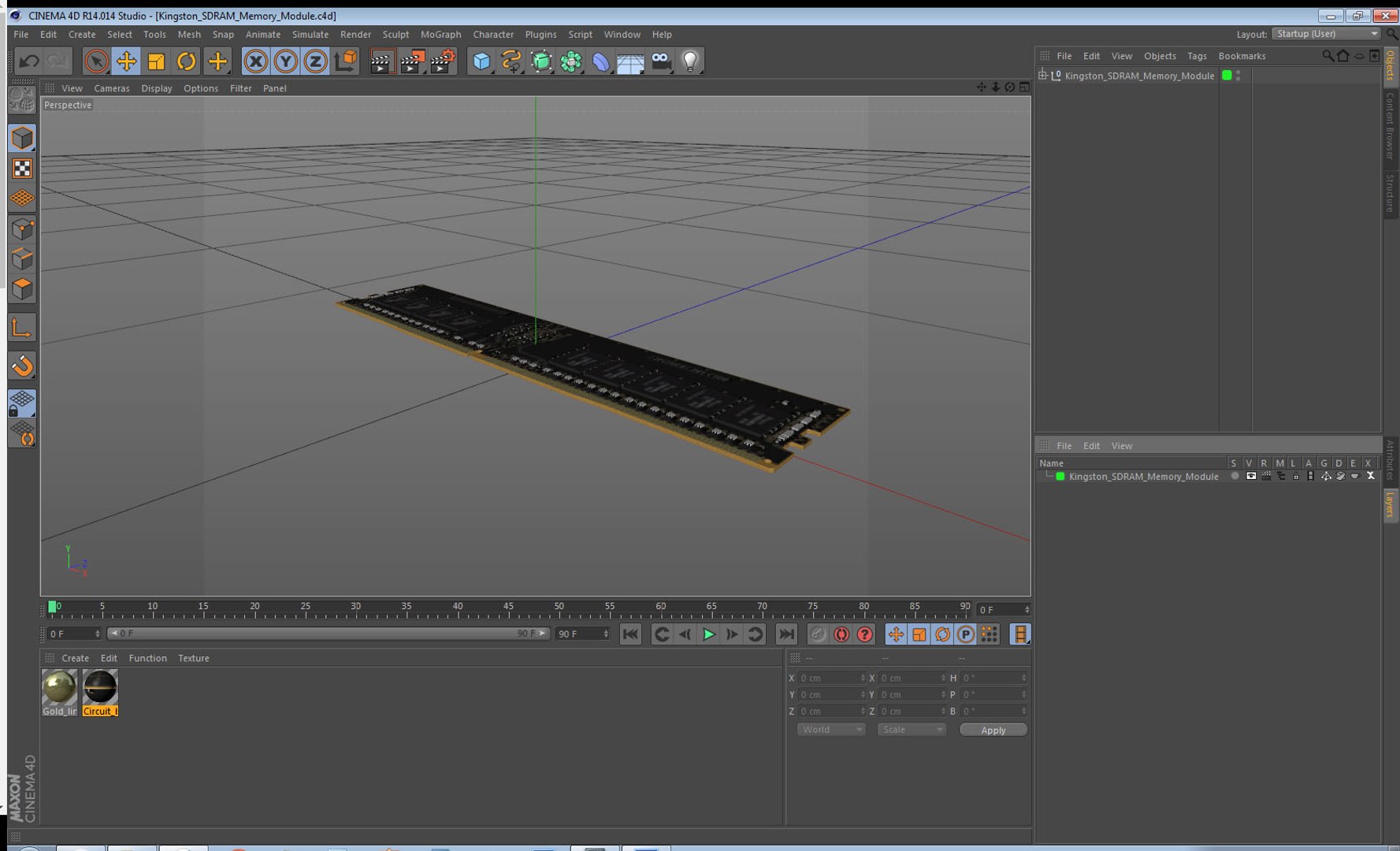Click the Record Active Objects key icon

[x=818, y=634]
